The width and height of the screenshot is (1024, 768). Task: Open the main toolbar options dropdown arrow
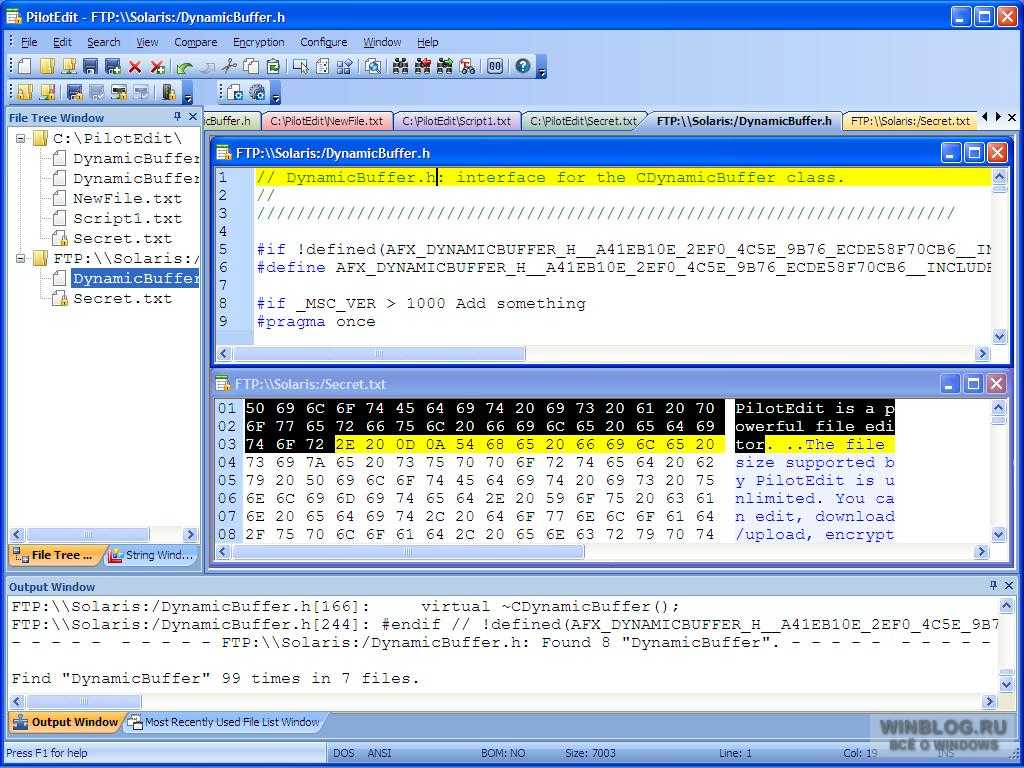click(541, 68)
